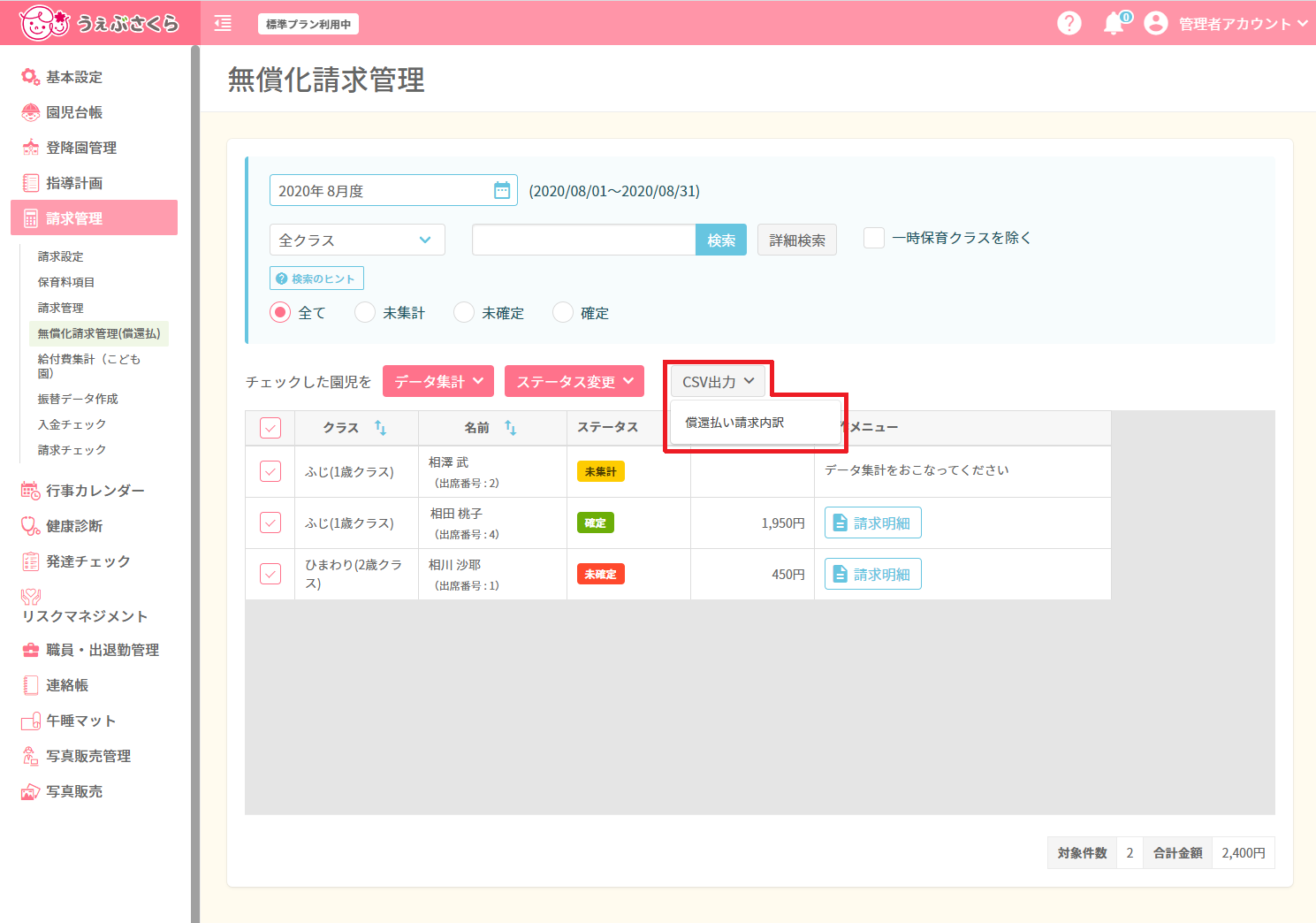This screenshot has height=923, width=1316.
Task: Click the うぇぶさくら logo
Action: click(x=98, y=23)
